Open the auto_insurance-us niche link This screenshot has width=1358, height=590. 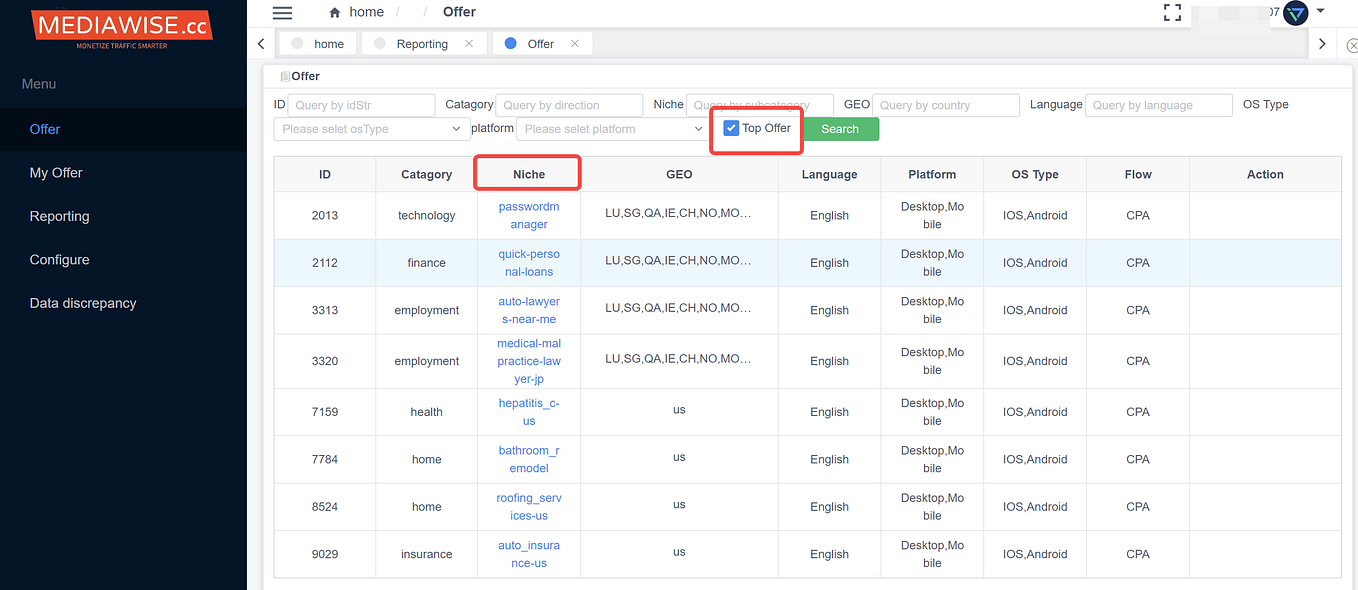tap(529, 554)
